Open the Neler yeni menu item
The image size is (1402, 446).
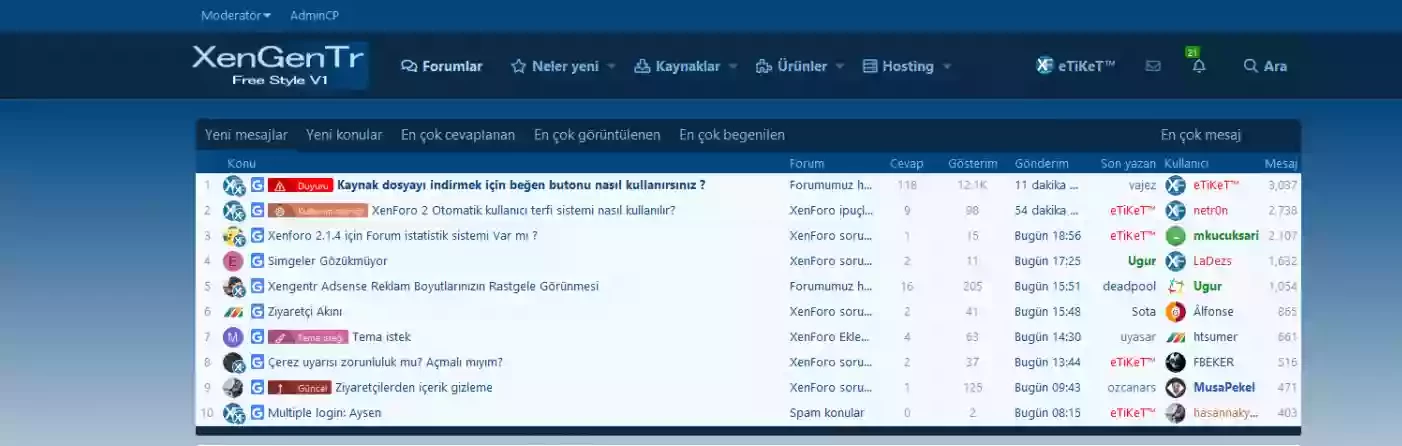[555, 66]
